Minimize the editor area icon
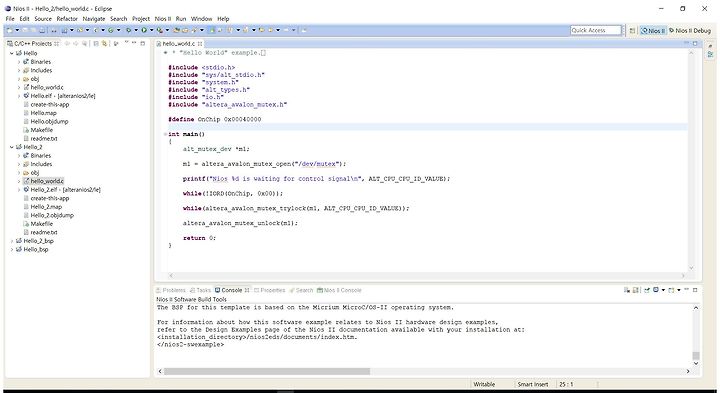The height and width of the screenshot is (393, 720). click(686, 43)
